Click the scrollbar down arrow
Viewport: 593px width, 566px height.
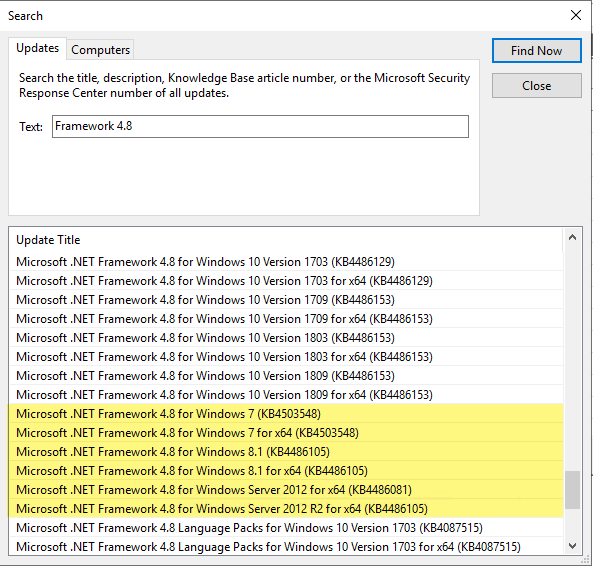572,546
